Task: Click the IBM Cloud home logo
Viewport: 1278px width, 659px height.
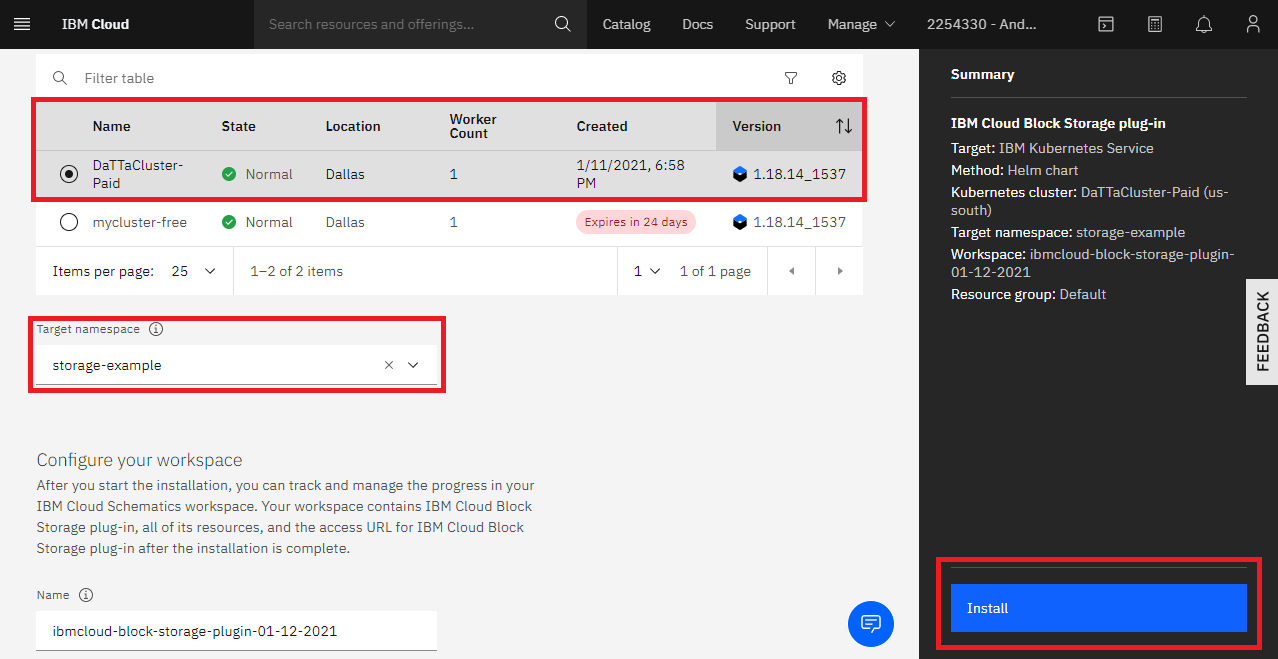Action: (95, 24)
